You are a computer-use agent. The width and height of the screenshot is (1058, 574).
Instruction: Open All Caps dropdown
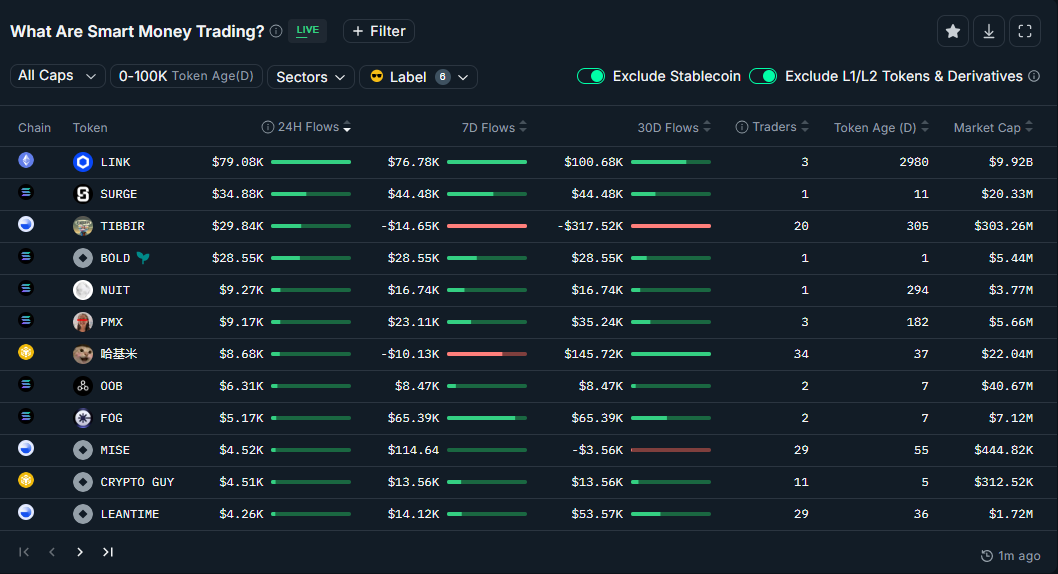(x=57, y=76)
